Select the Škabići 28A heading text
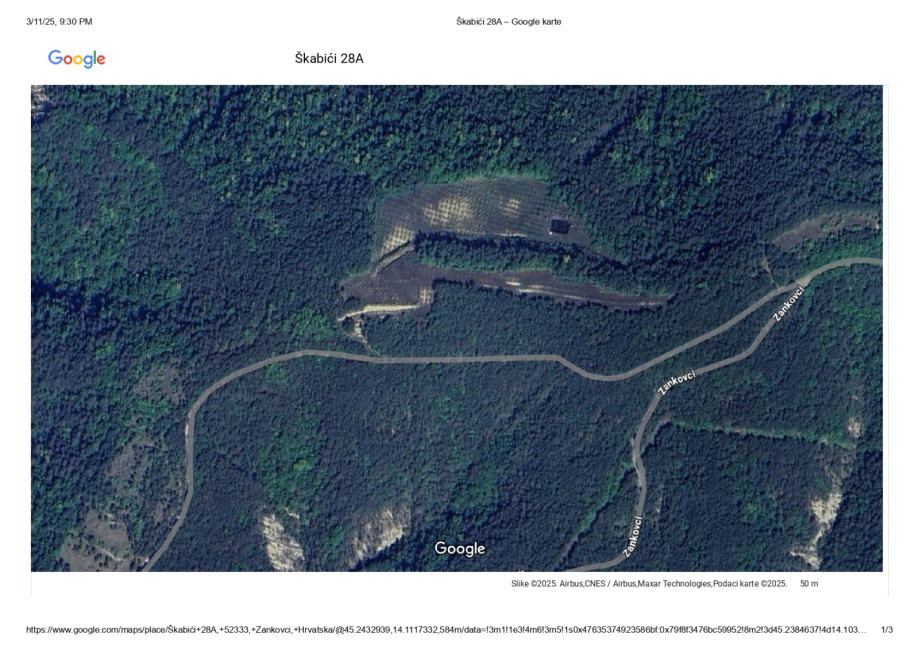 coord(329,59)
